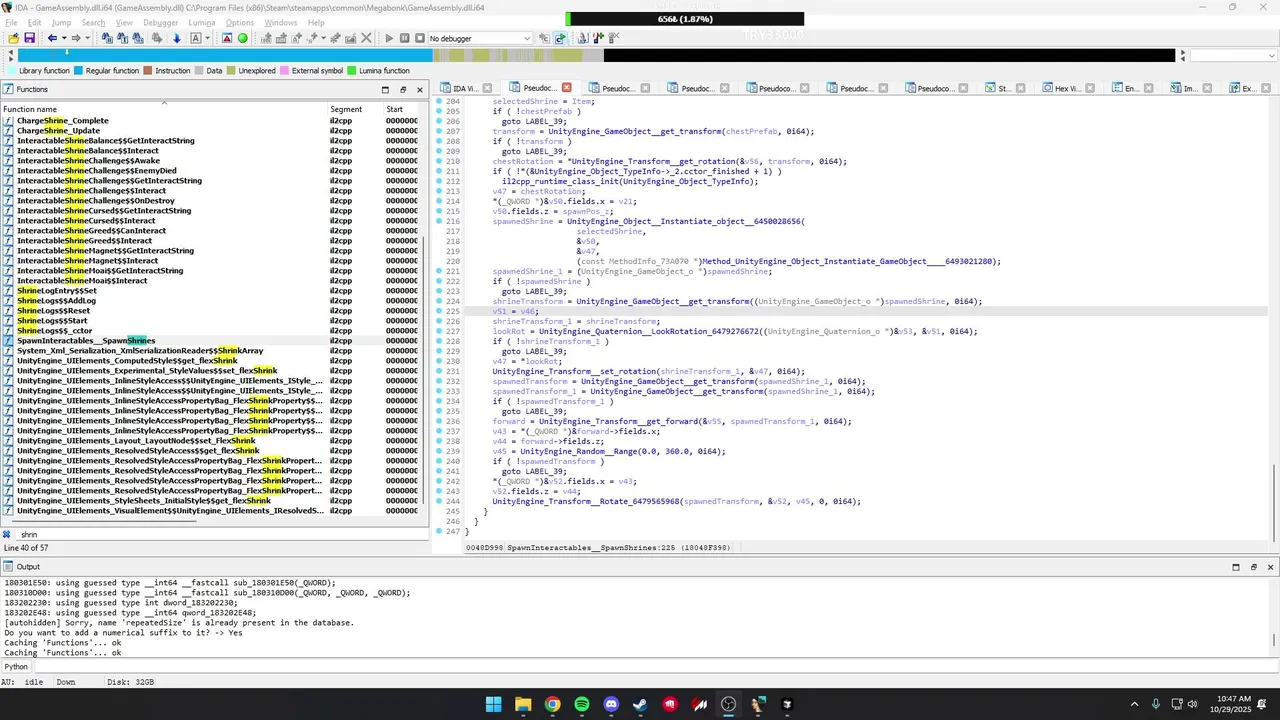Click the Python command input line
Image resolution: width=1280 pixels, height=720 pixels.
coord(655,666)
